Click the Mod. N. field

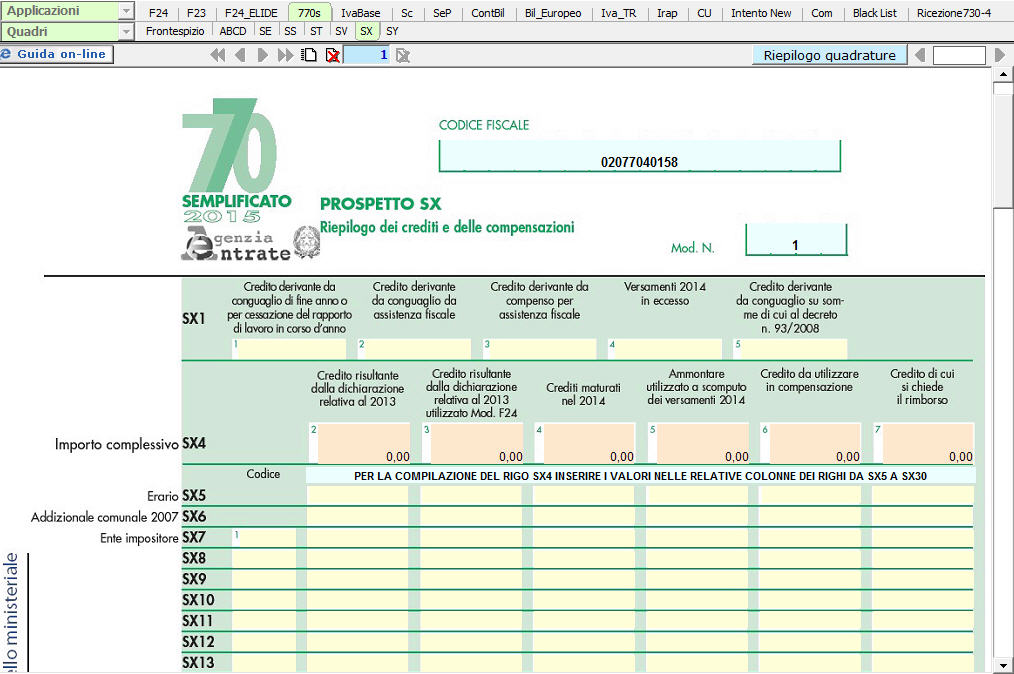click(x=796, y=240)
